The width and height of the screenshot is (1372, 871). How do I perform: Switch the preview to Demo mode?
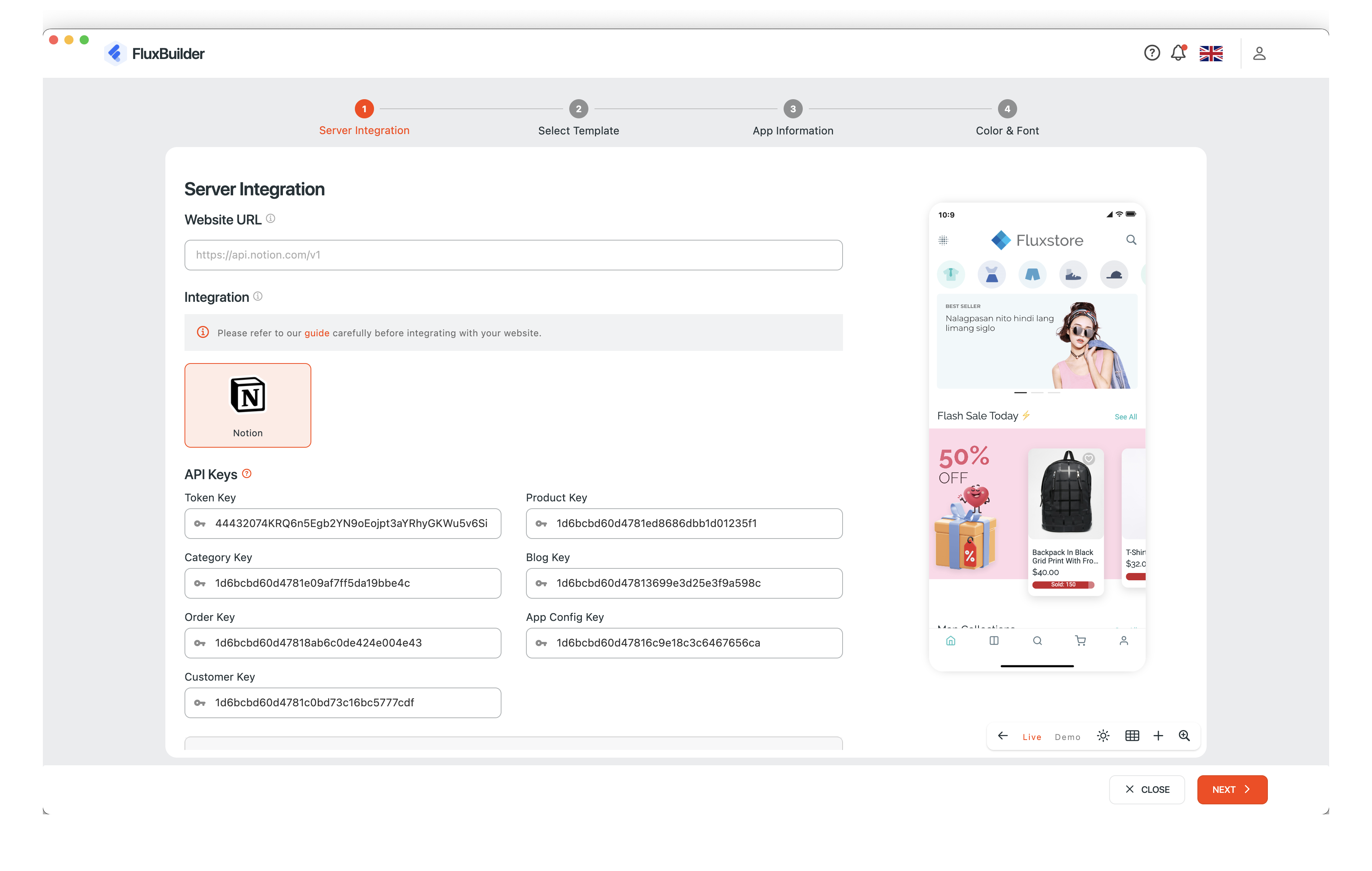(1067, 737)
